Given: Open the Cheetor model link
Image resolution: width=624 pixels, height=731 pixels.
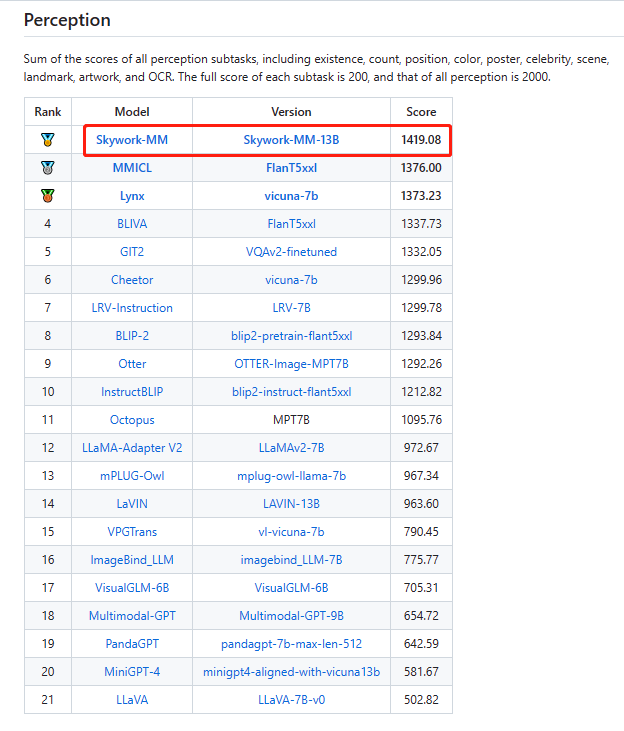Looking at the screenshot, I should [x=132, y=280].
